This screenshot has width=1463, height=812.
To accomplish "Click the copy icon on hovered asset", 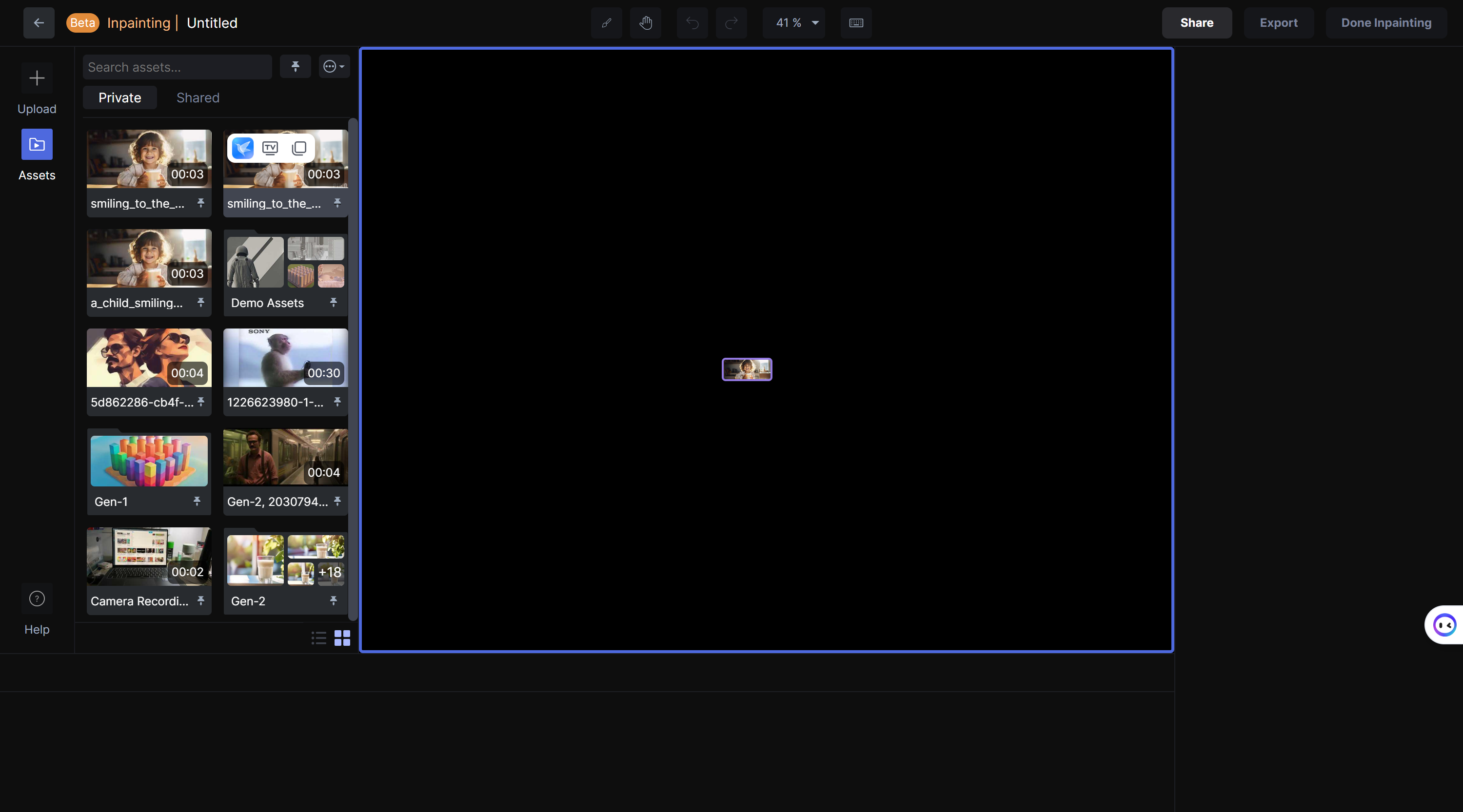I will (299, 148).
